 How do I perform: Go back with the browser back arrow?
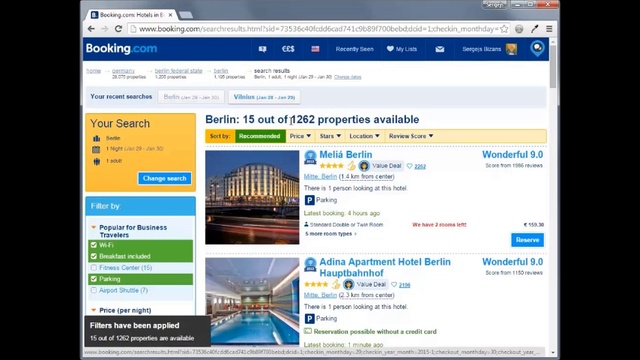click(x=91, y=29)
